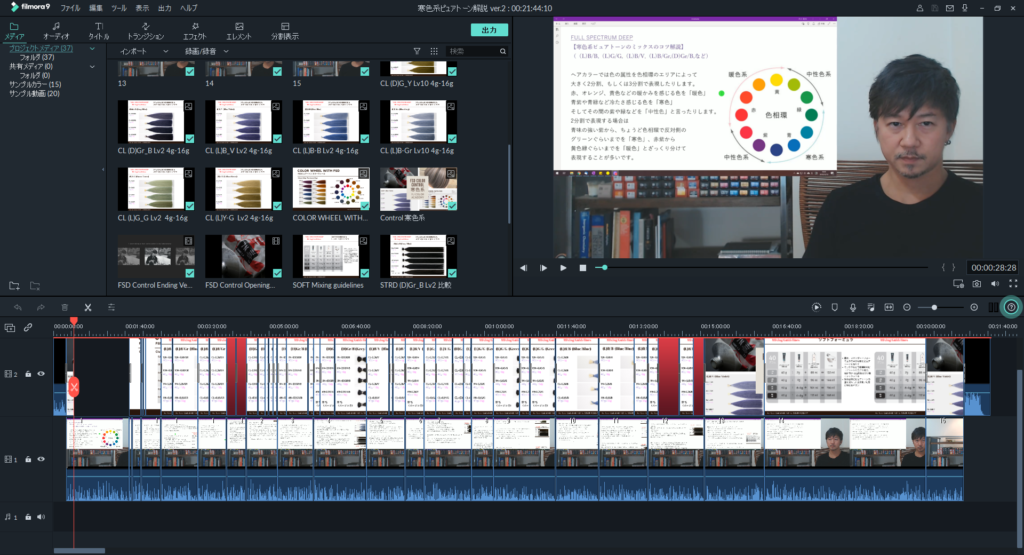This screenshot has height=555, width=1024.
Task: Toggle the lock on video track 1
Action: pyautogui.click(x=28, y=459)
